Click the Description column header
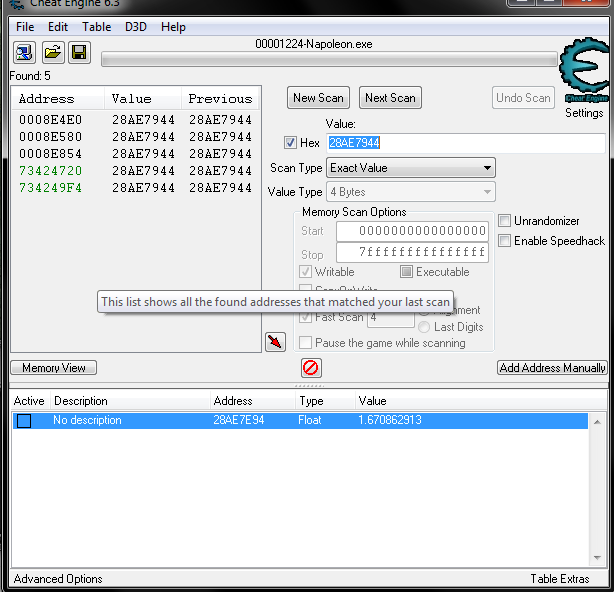Viewport: 614px width, 592px height. (130, 401)
